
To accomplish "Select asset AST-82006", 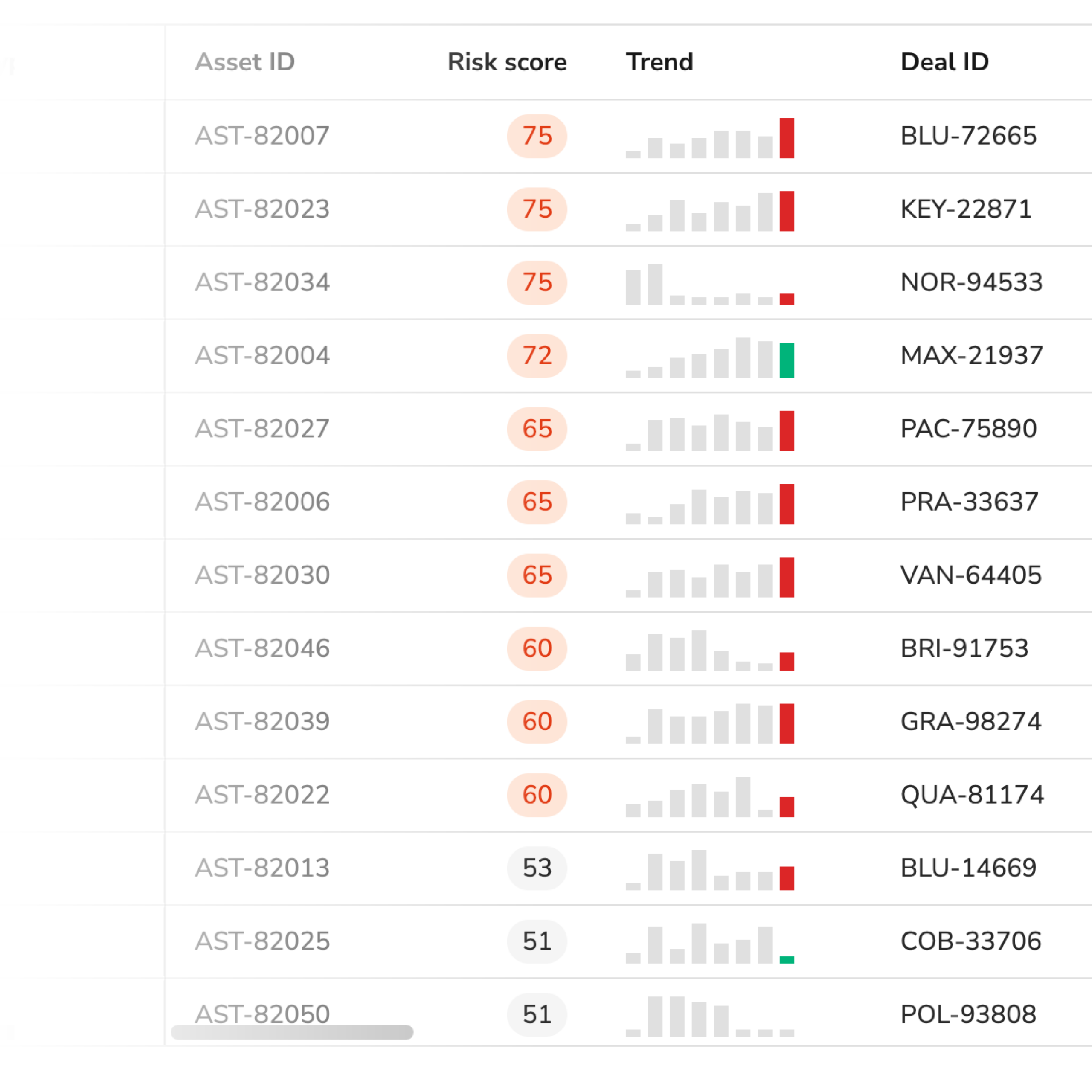I will [262, 502].
